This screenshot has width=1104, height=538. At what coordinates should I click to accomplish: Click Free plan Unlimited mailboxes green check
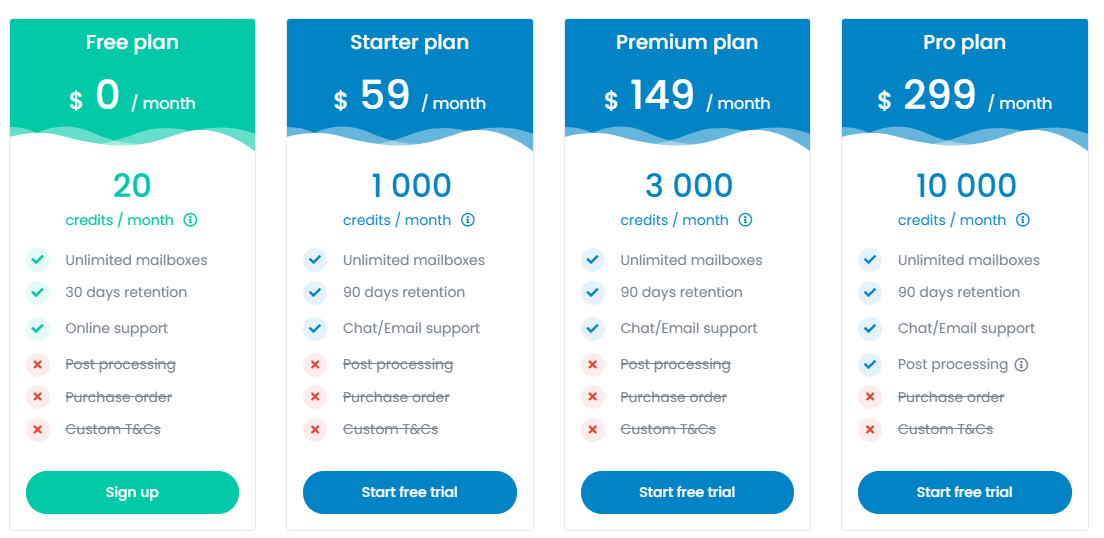[37, 260]
